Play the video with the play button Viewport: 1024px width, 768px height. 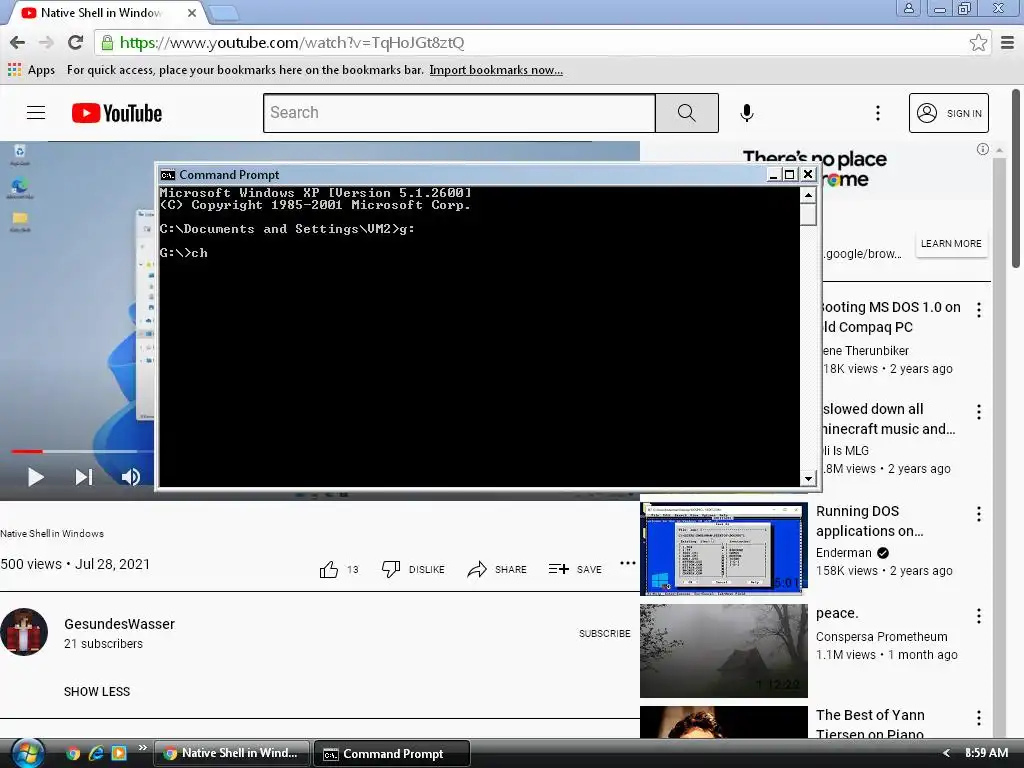[35, 477]
